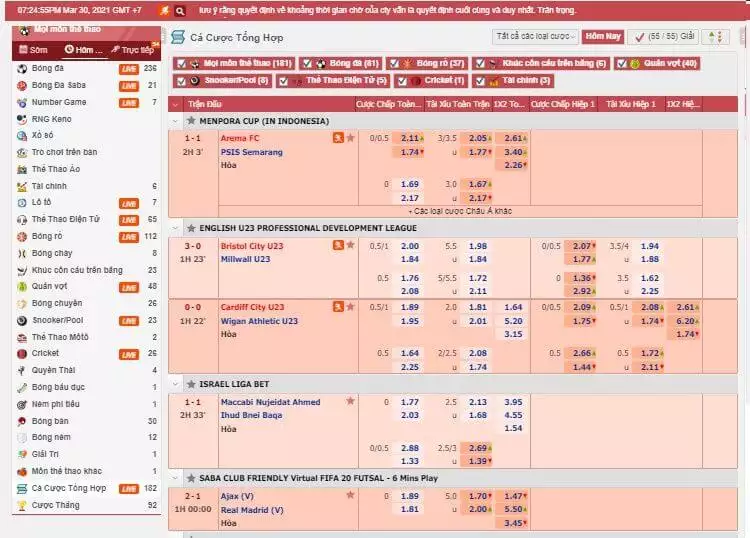750x538 pixels.
Task: Collapse all matches via Trận Đấu header chevron
Action: [176, 104]
